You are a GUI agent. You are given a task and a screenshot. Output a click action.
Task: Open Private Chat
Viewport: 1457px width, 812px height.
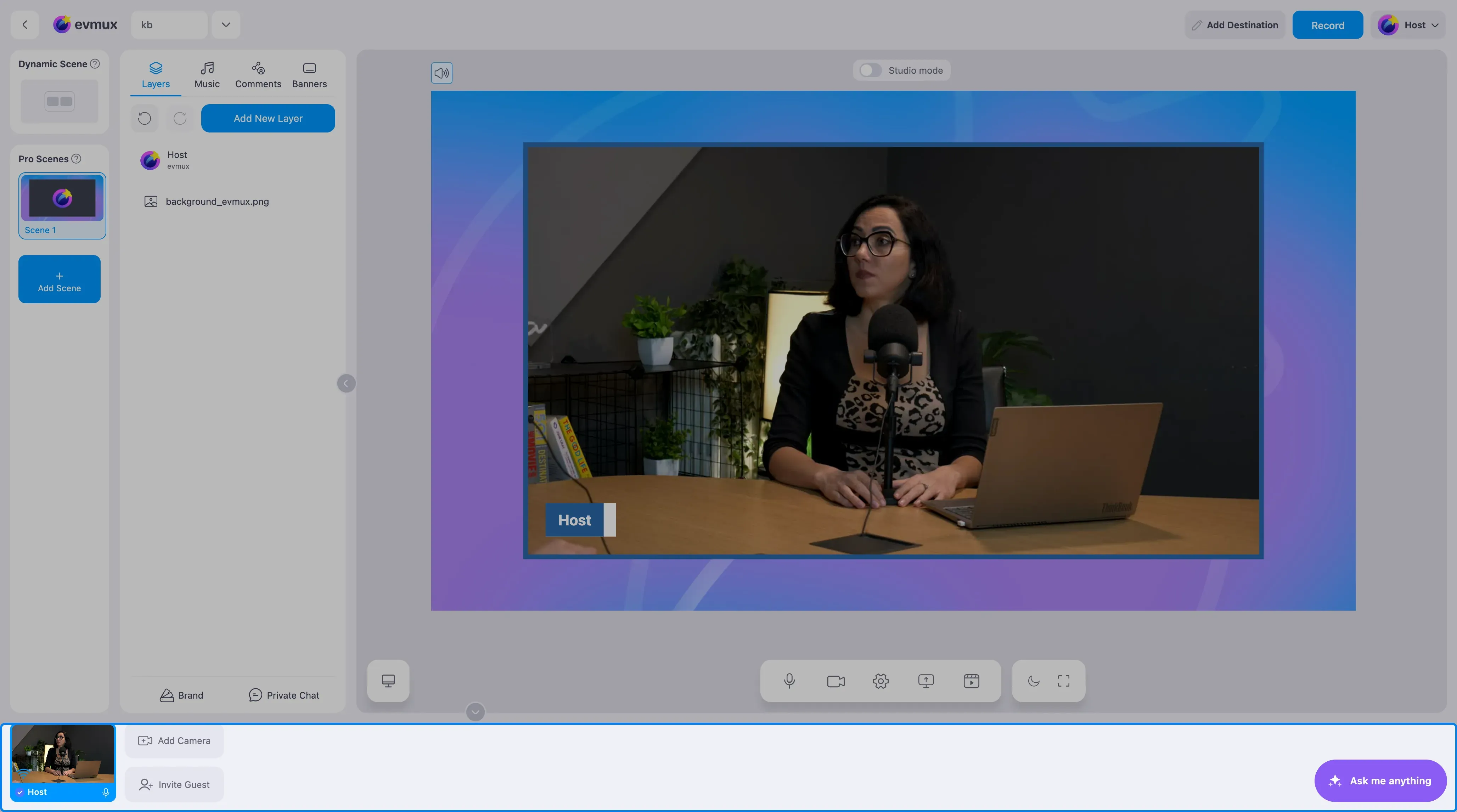click(284, 695)
